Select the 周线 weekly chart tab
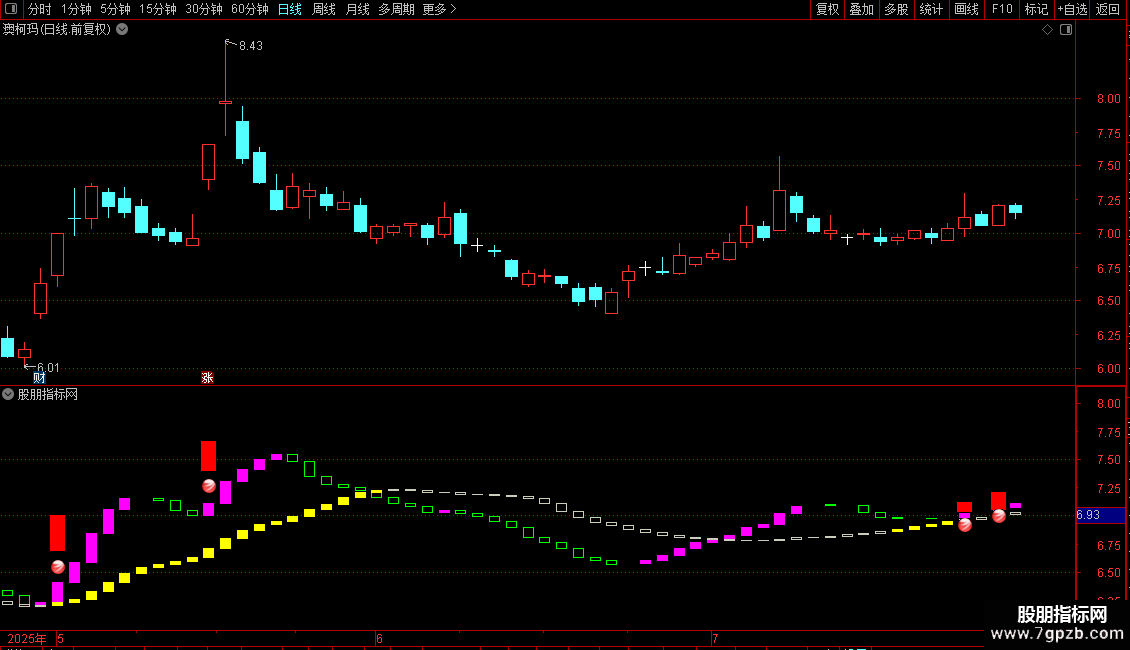 click(324, 9)
